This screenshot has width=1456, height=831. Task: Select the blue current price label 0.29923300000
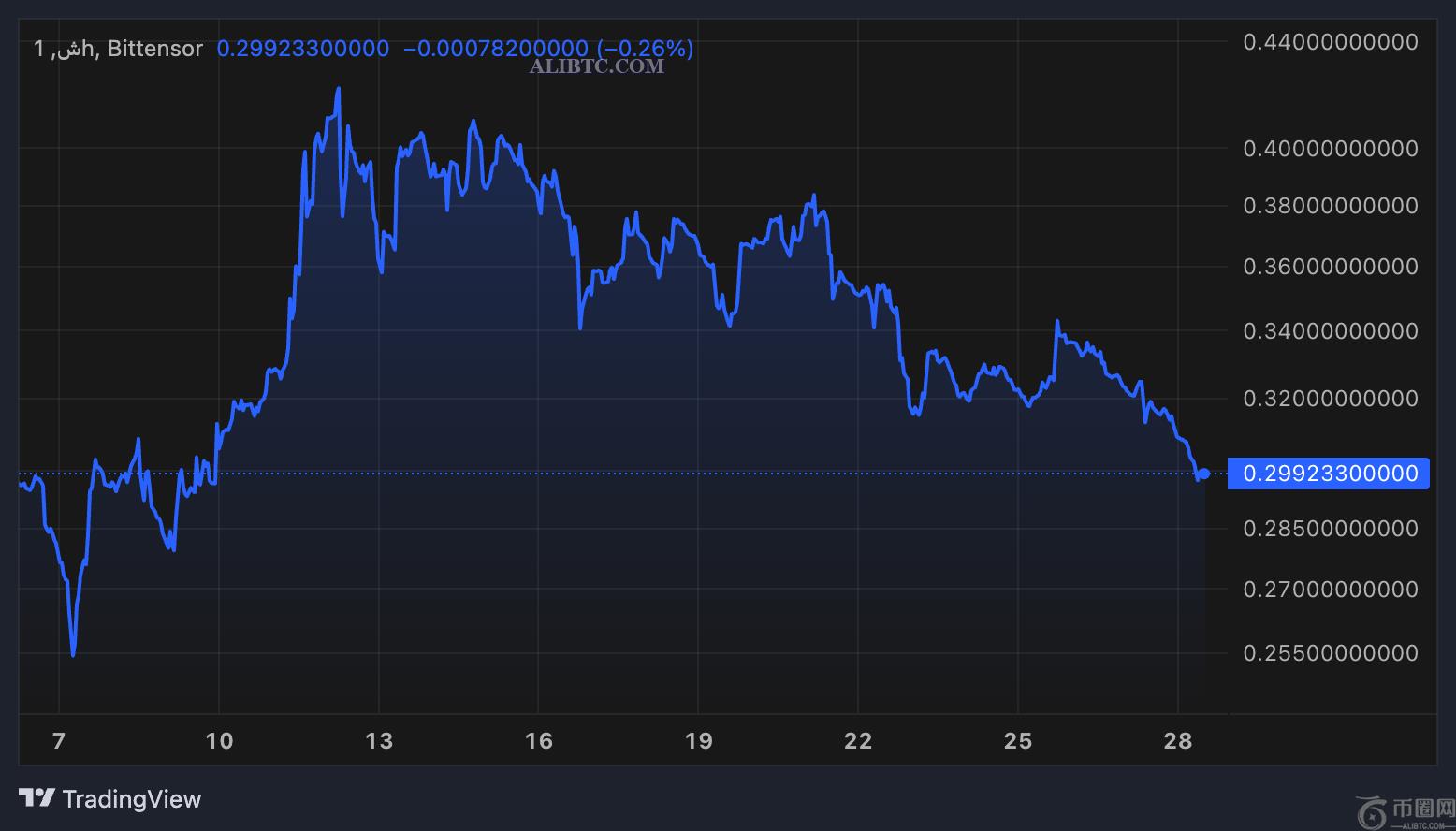click(1329, 474)
